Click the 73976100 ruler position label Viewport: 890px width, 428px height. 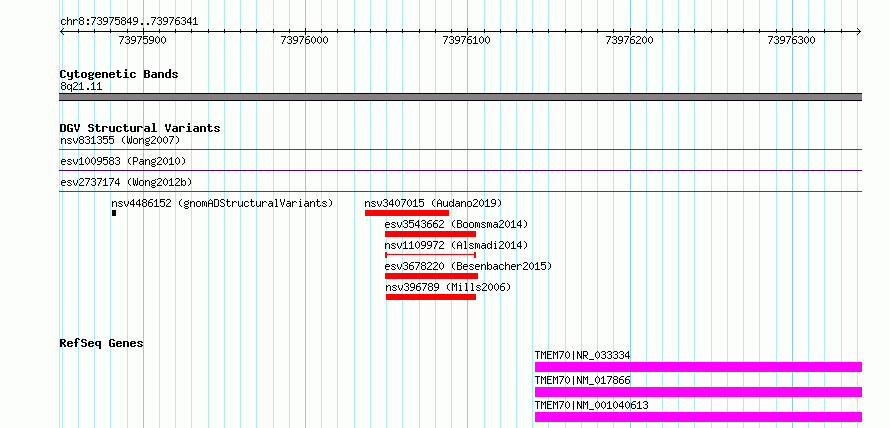467,40
